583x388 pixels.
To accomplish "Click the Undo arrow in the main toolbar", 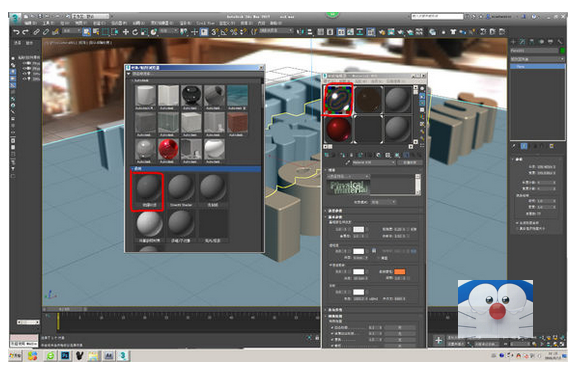I will (x=16, y=32).
